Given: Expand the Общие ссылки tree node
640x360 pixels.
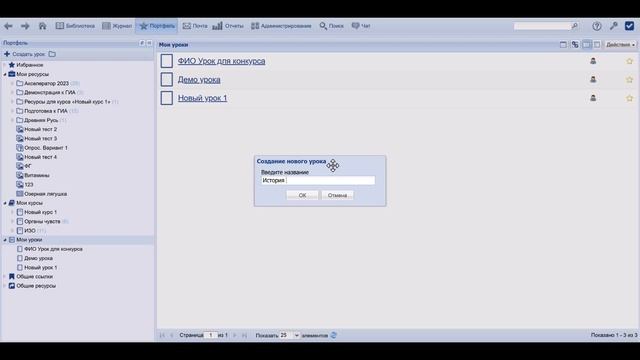Looking at the screenshot, I should (5, 277).
